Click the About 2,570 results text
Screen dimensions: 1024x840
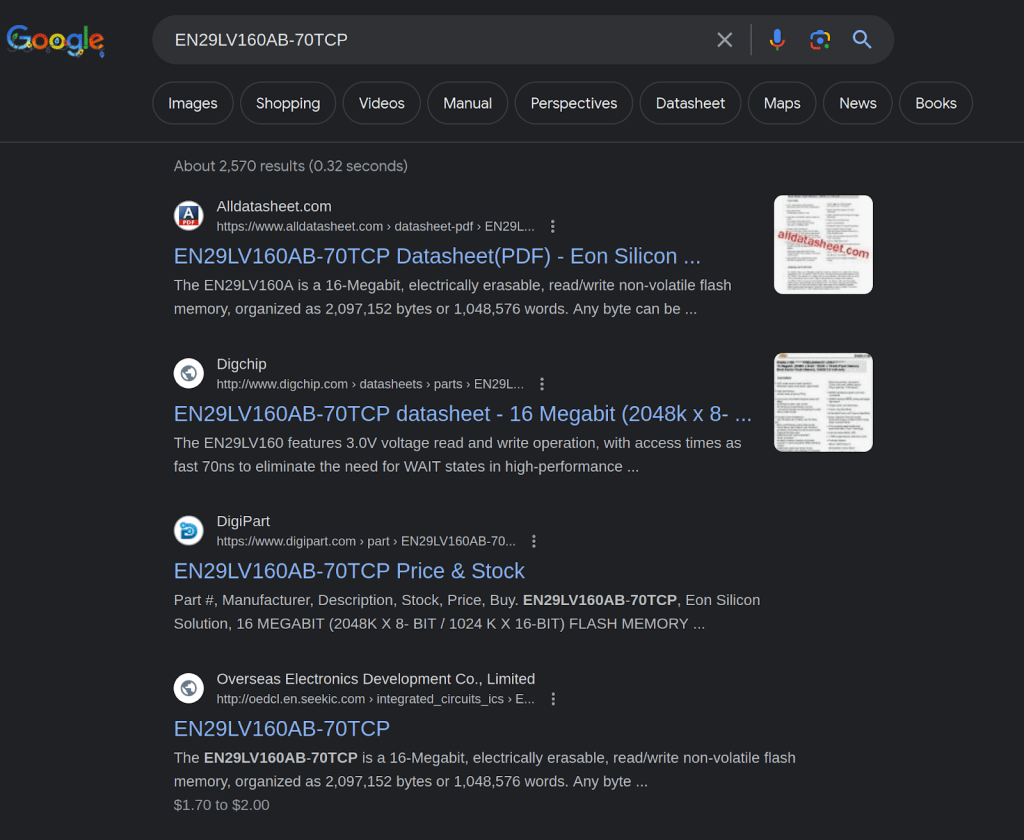pos(291,166)
